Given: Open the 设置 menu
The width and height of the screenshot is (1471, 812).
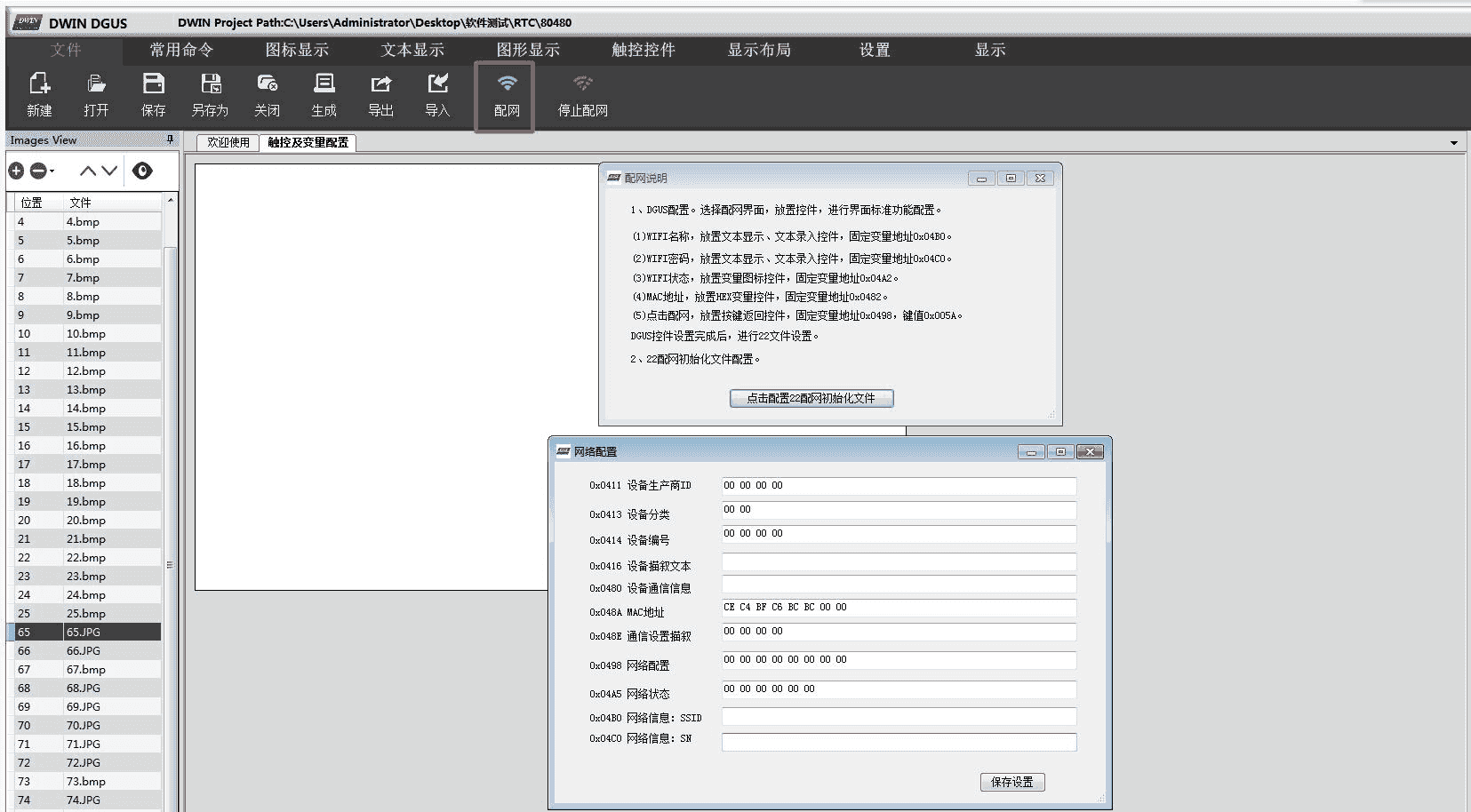Looking at the screenshot, I should pyautogui.click(x=875, y=50).
